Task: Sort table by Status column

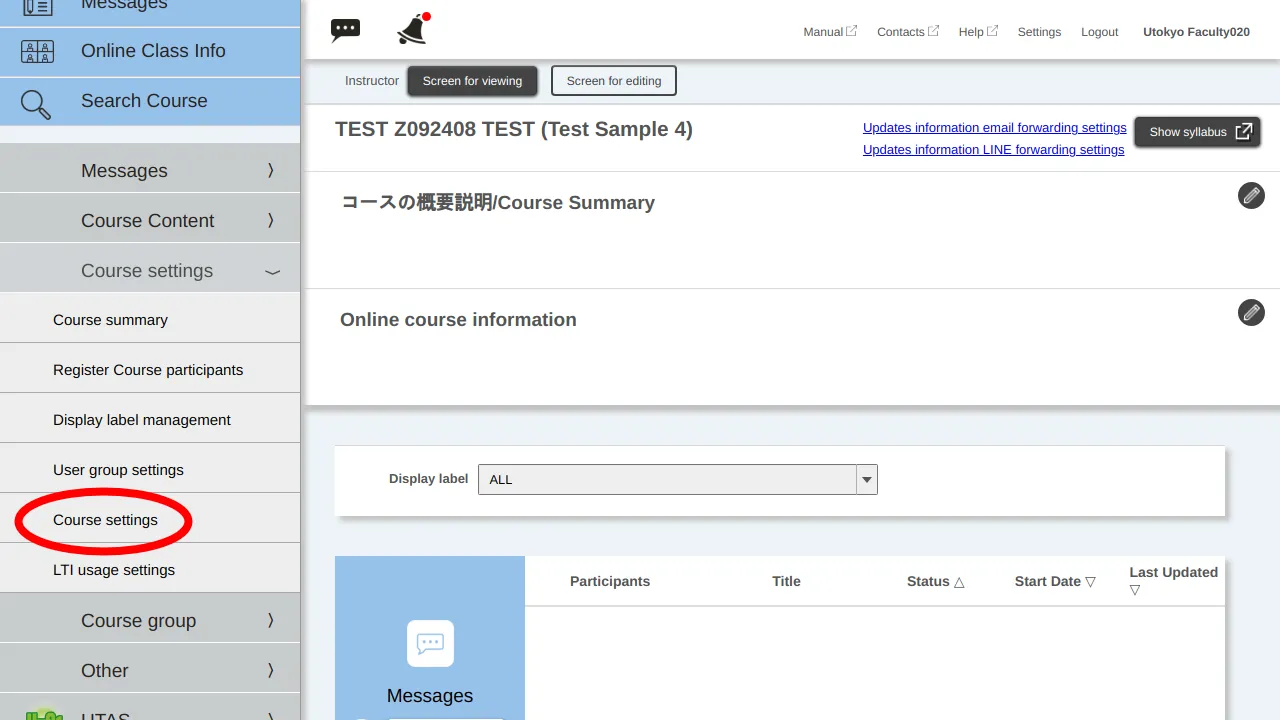Action: pos(935,582)
